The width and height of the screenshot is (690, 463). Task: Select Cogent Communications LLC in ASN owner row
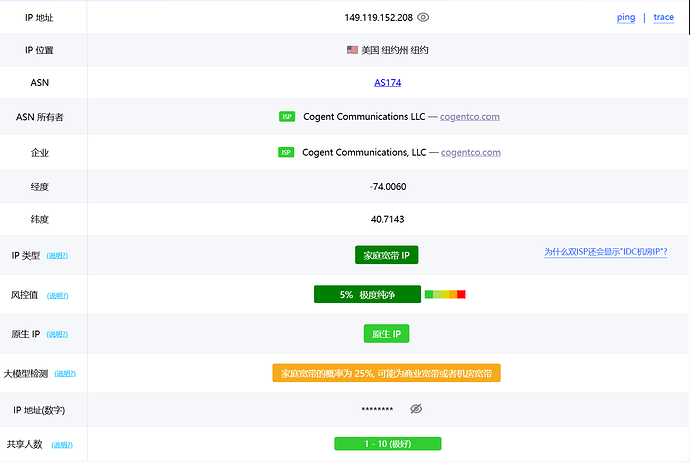click(364, 117)
